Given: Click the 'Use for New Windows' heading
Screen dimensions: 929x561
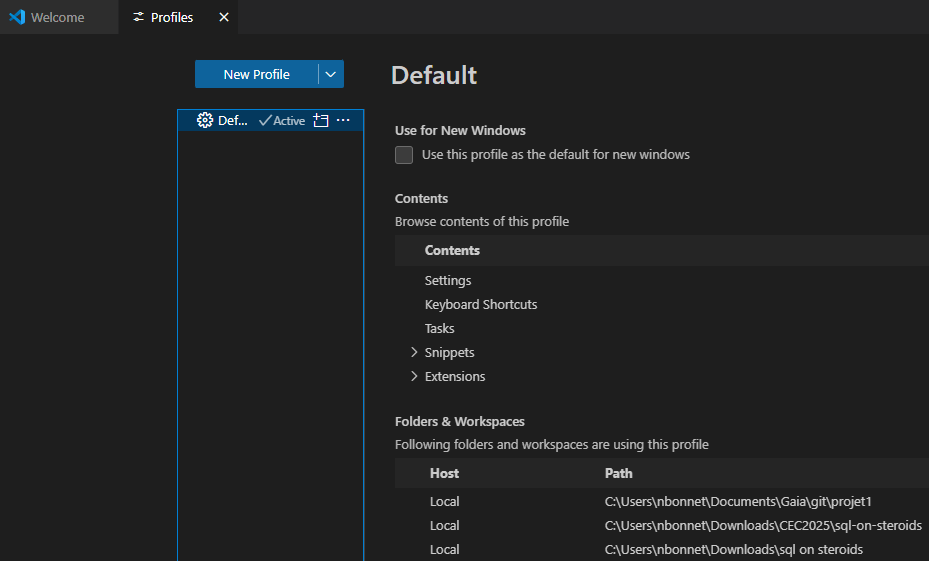Looking at the screenshot, I should (460, 130).
